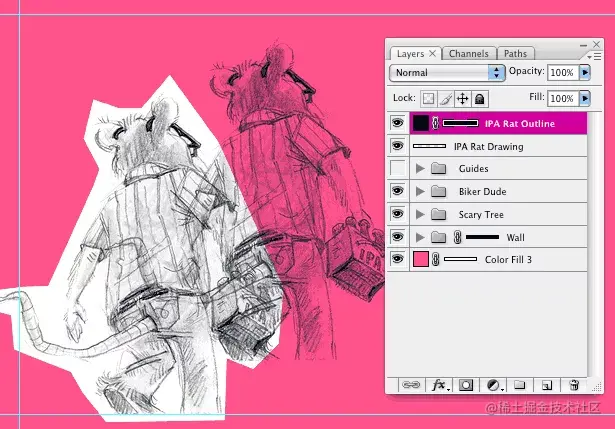Create a new group folder icon
The width and height of the screenshot is (615, 429).
point(520,385)
